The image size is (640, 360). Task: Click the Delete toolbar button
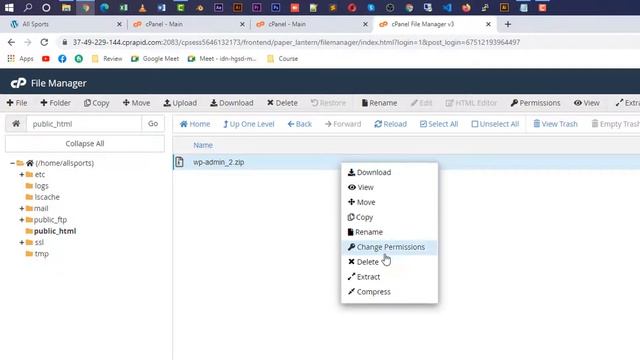click(x=282, y=103)
